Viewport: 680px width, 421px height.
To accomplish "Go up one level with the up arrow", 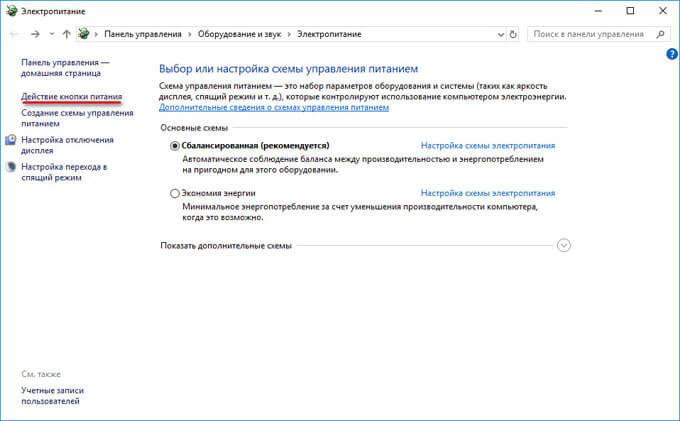I will [66, 34].
